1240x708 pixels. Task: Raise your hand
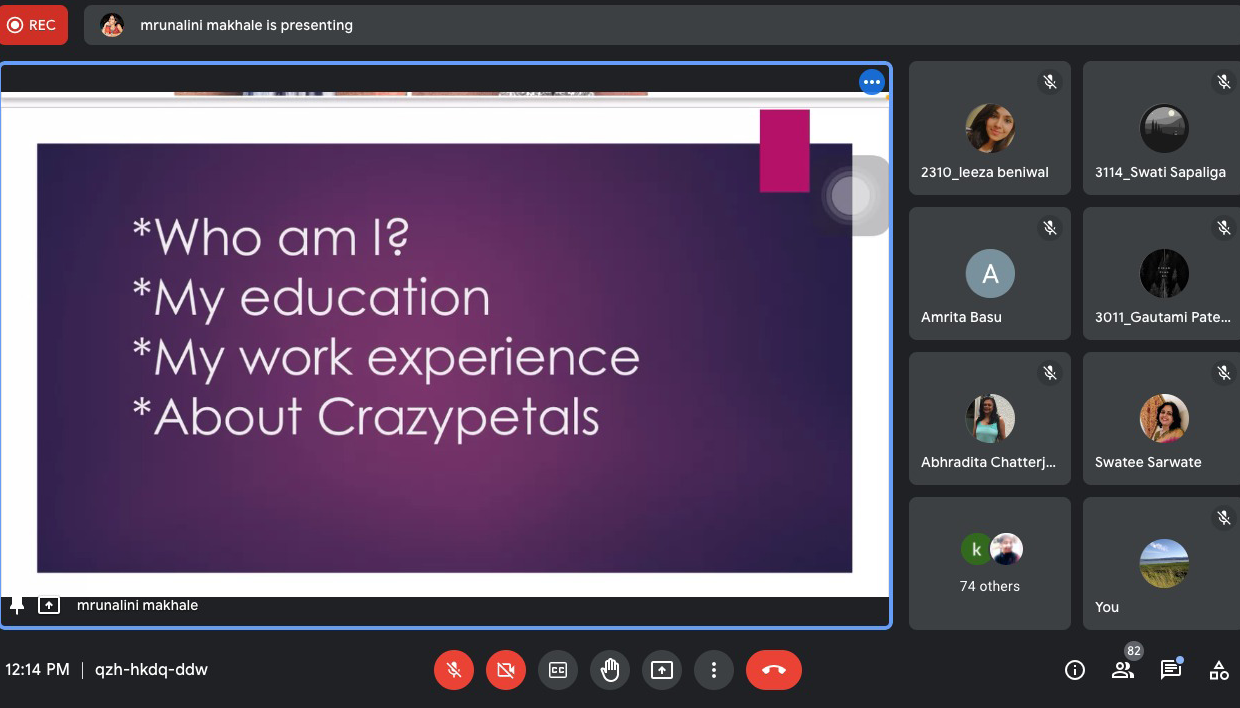tap(610, 670)
